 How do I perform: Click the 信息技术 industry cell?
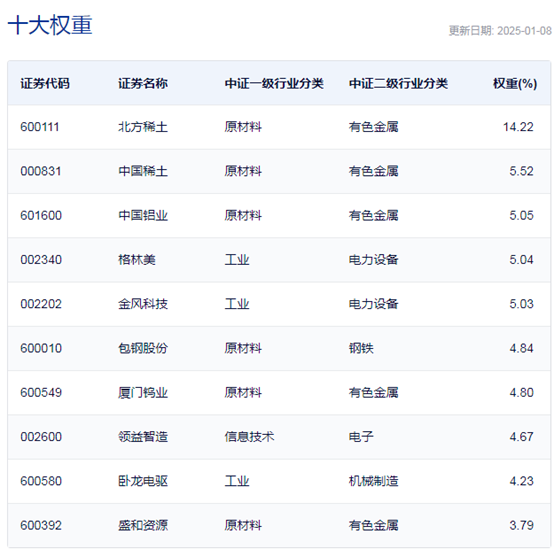(x=249, y=437)
